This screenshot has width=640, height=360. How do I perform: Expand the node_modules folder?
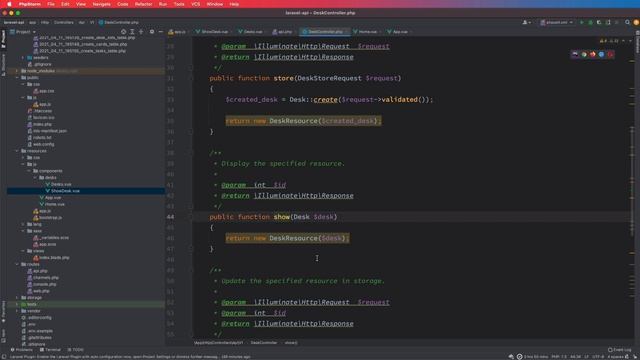click(x=17, y=71)
